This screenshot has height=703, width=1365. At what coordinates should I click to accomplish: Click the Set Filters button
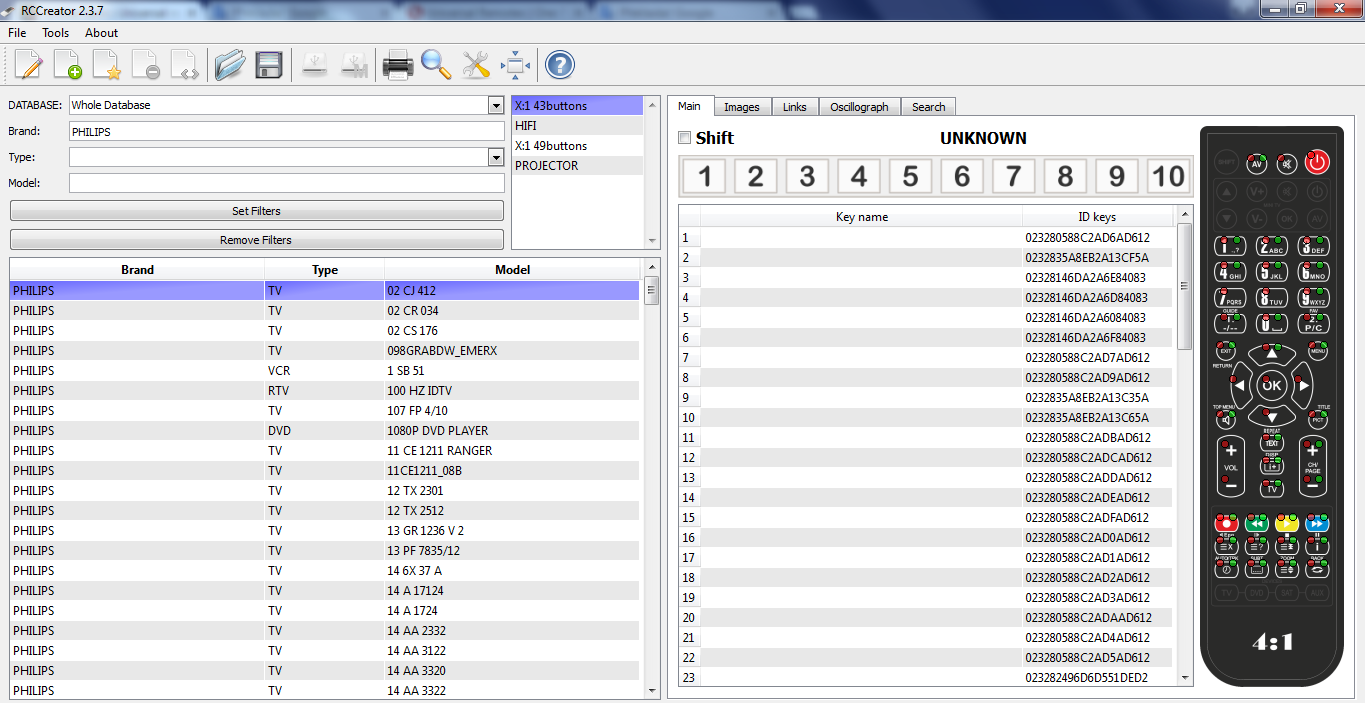(257, 211)
